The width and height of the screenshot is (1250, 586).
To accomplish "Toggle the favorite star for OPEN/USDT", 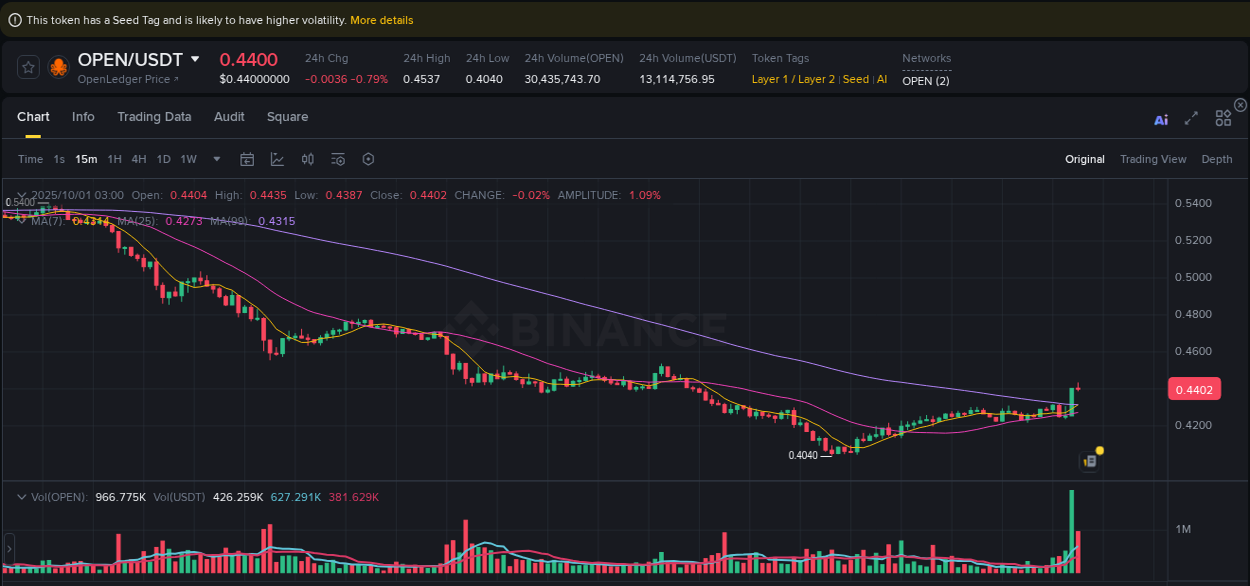I will (x=27, y=67).
